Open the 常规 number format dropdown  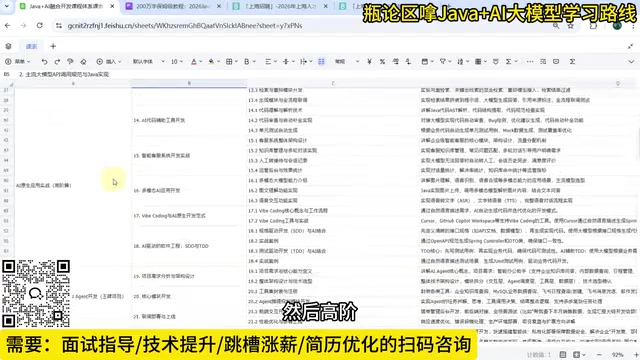pyautogui.click(x=347, y=62)
